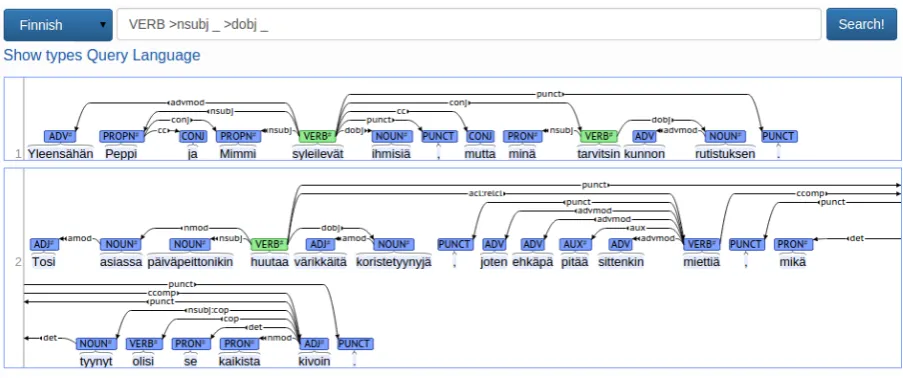Viewport: 903px width, 378px height.
Task: Select the ADV tag above joten
Action: 494,244
